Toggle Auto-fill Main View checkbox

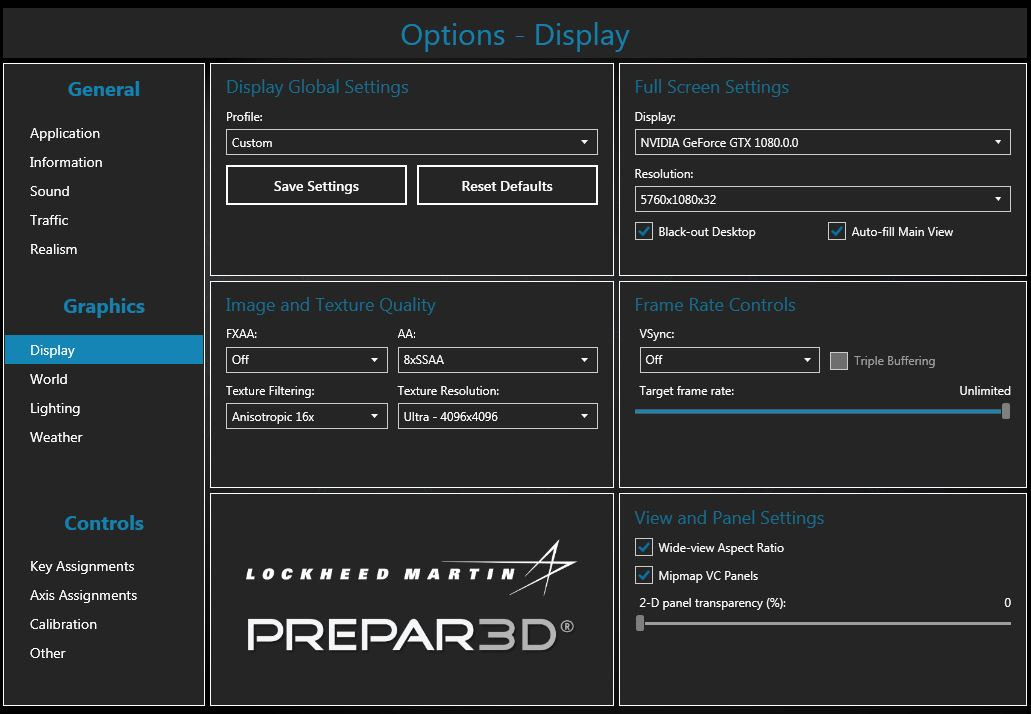[836, 231]
